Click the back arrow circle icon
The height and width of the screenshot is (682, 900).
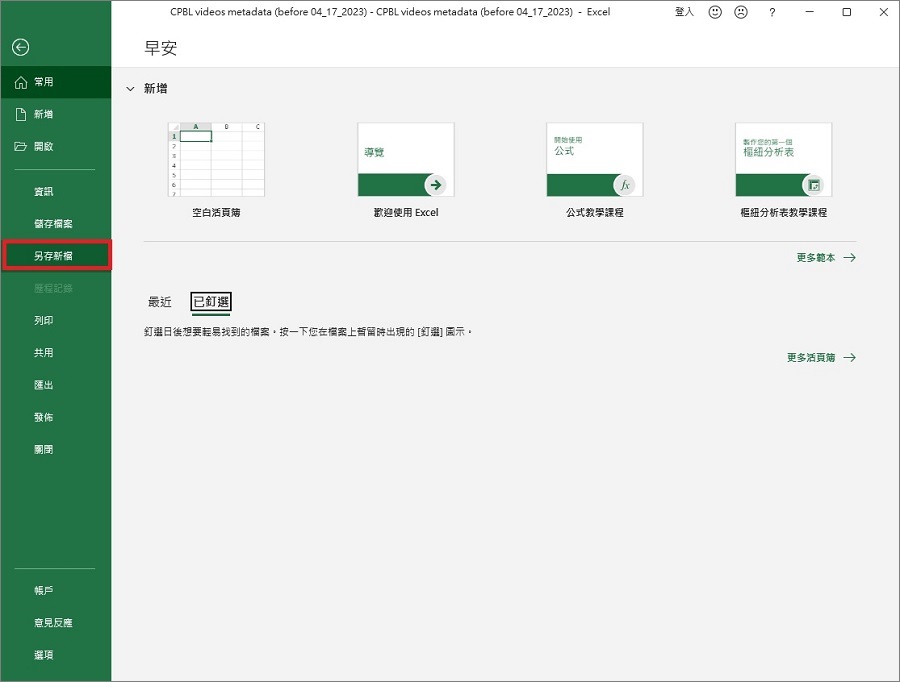[20, 47]
